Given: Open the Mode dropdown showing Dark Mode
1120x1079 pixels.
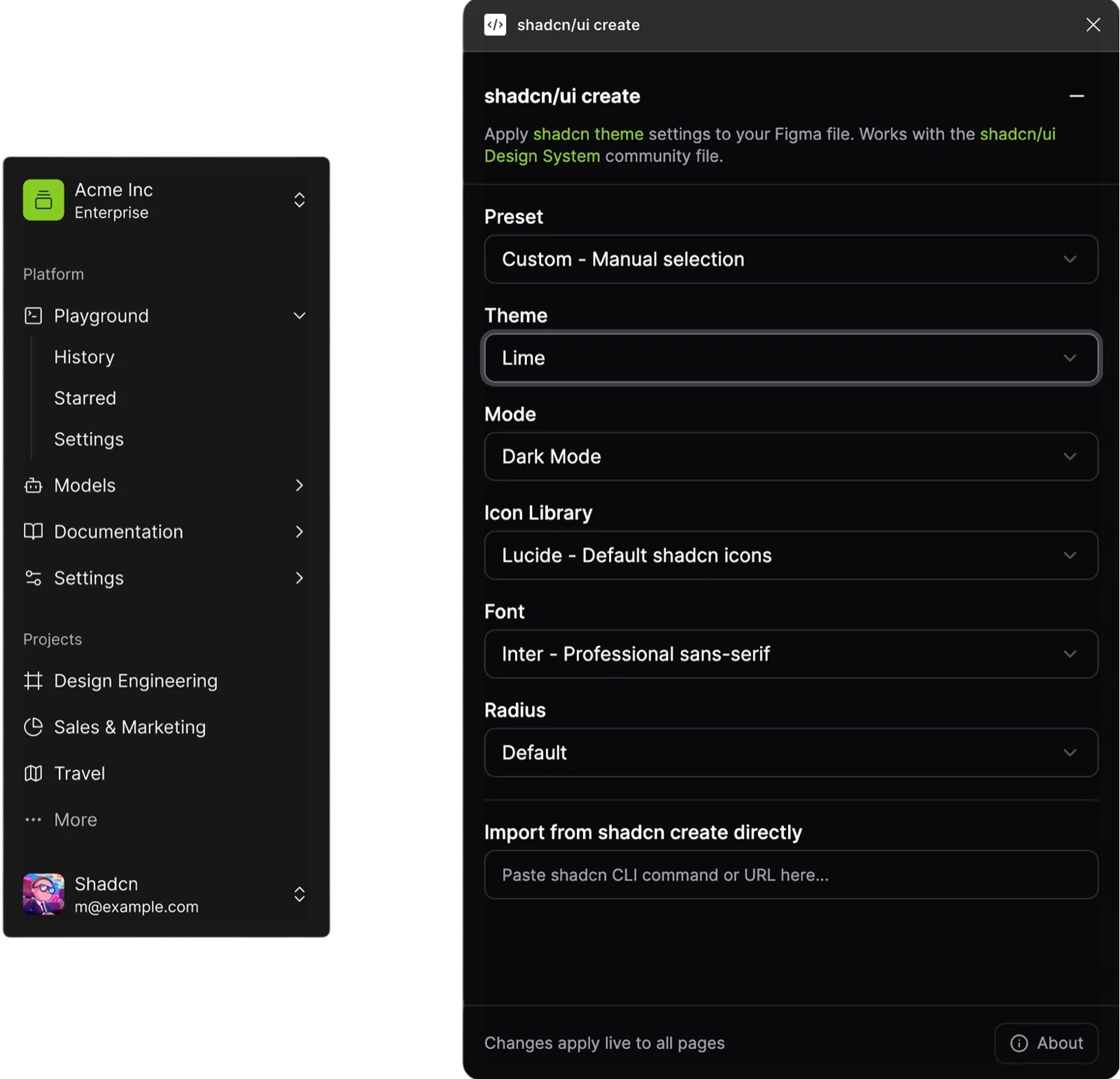Looking at the screenshot, I should 791,456.
